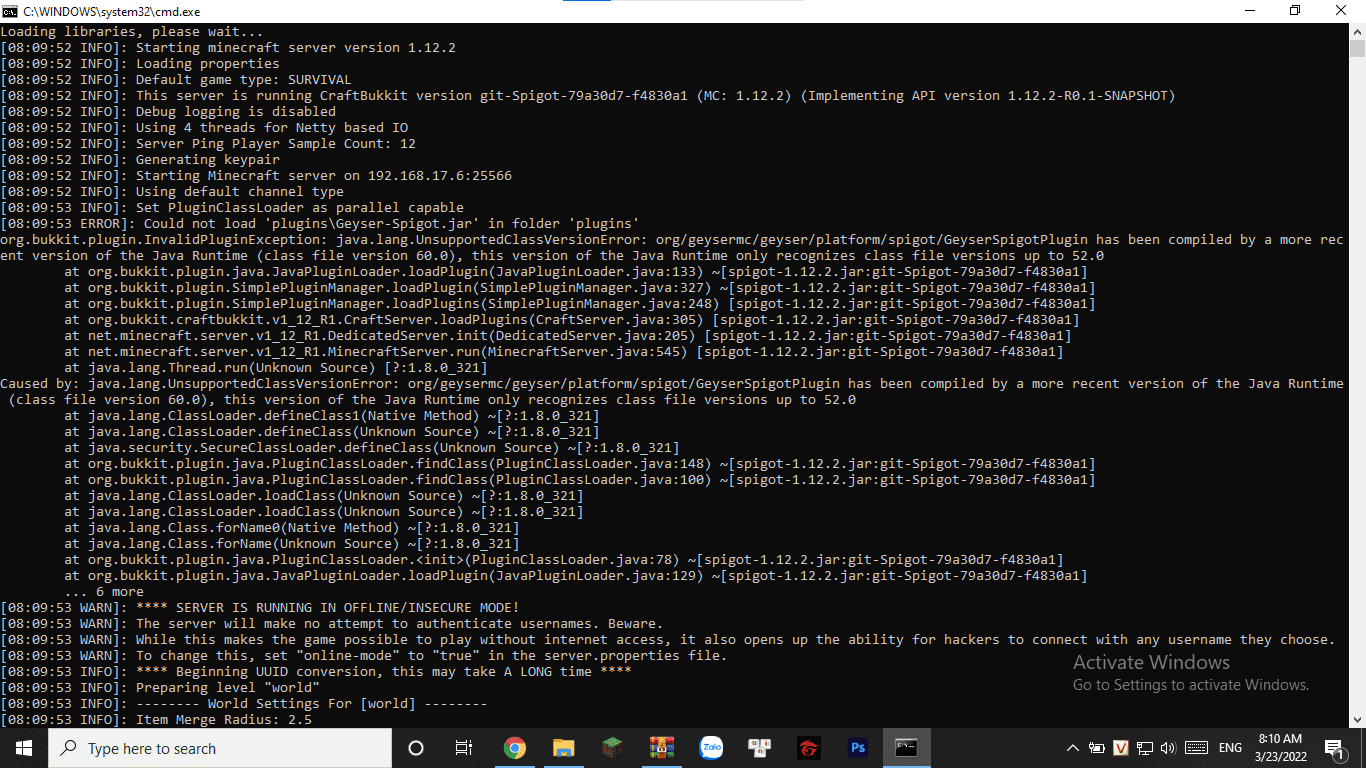The height and width of the screenshot is (768, 1366).
Task: Open the Windows Start menu
Action: pyautogui.click(x=23, y=748)
